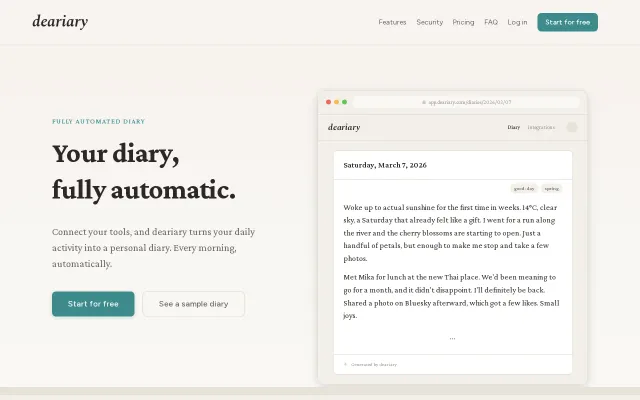Viewport: 640px width, 400px height.
Task: Click the FULLY AUTOMATED DIARY label
Action: coord(99,122)
